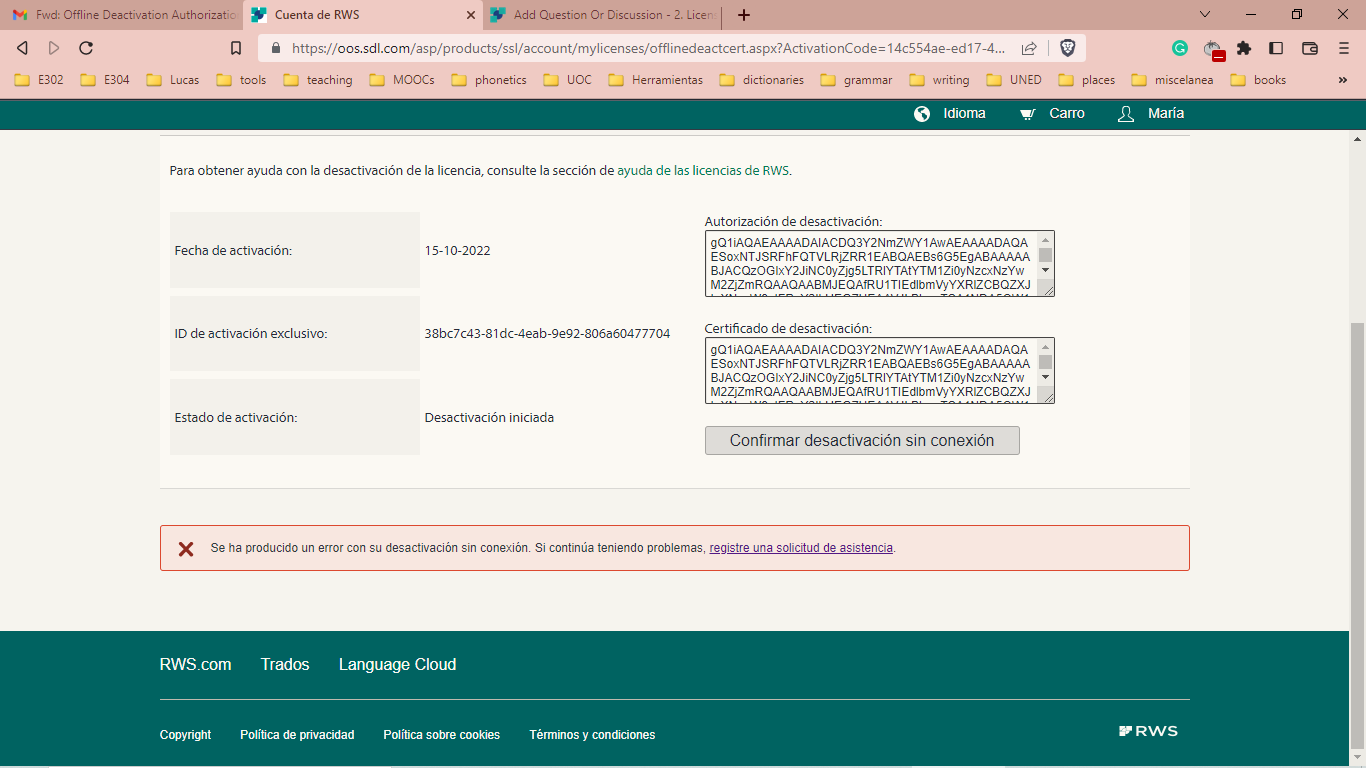Click the share icon in the address bar
The height and width of the screenshot is (768, 1366).
click(x=1028, y=47)
